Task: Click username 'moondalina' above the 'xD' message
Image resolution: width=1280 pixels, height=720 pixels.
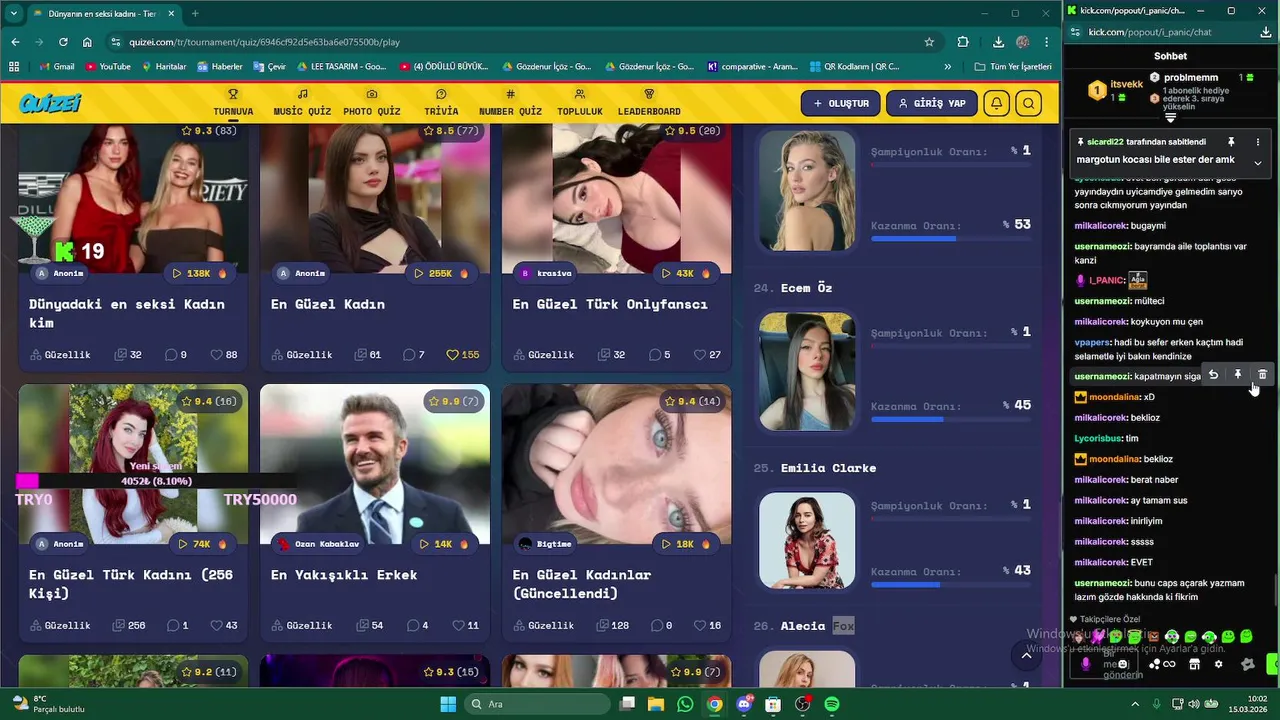Action: [1114, 397]
